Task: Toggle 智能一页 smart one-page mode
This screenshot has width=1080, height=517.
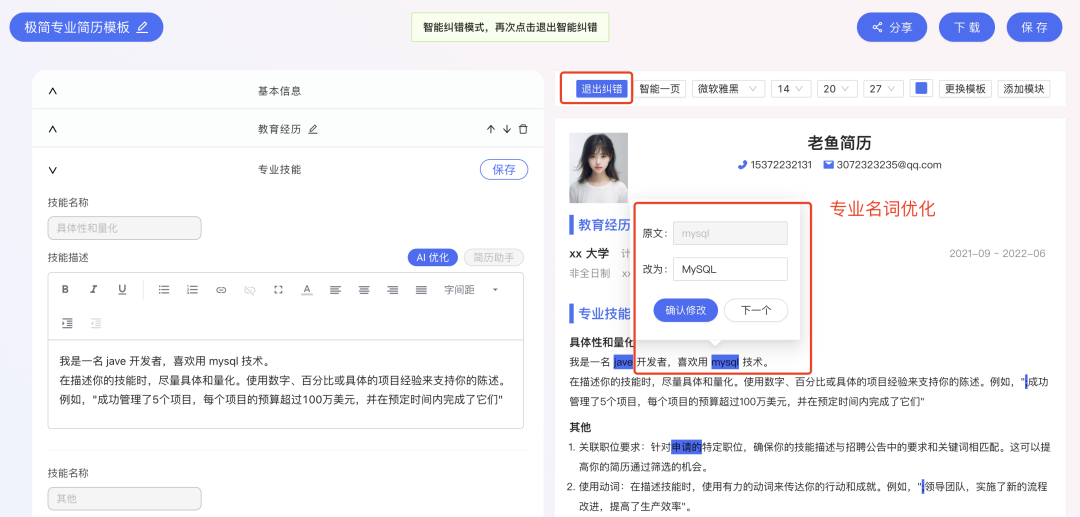Action: pos(660,89)
